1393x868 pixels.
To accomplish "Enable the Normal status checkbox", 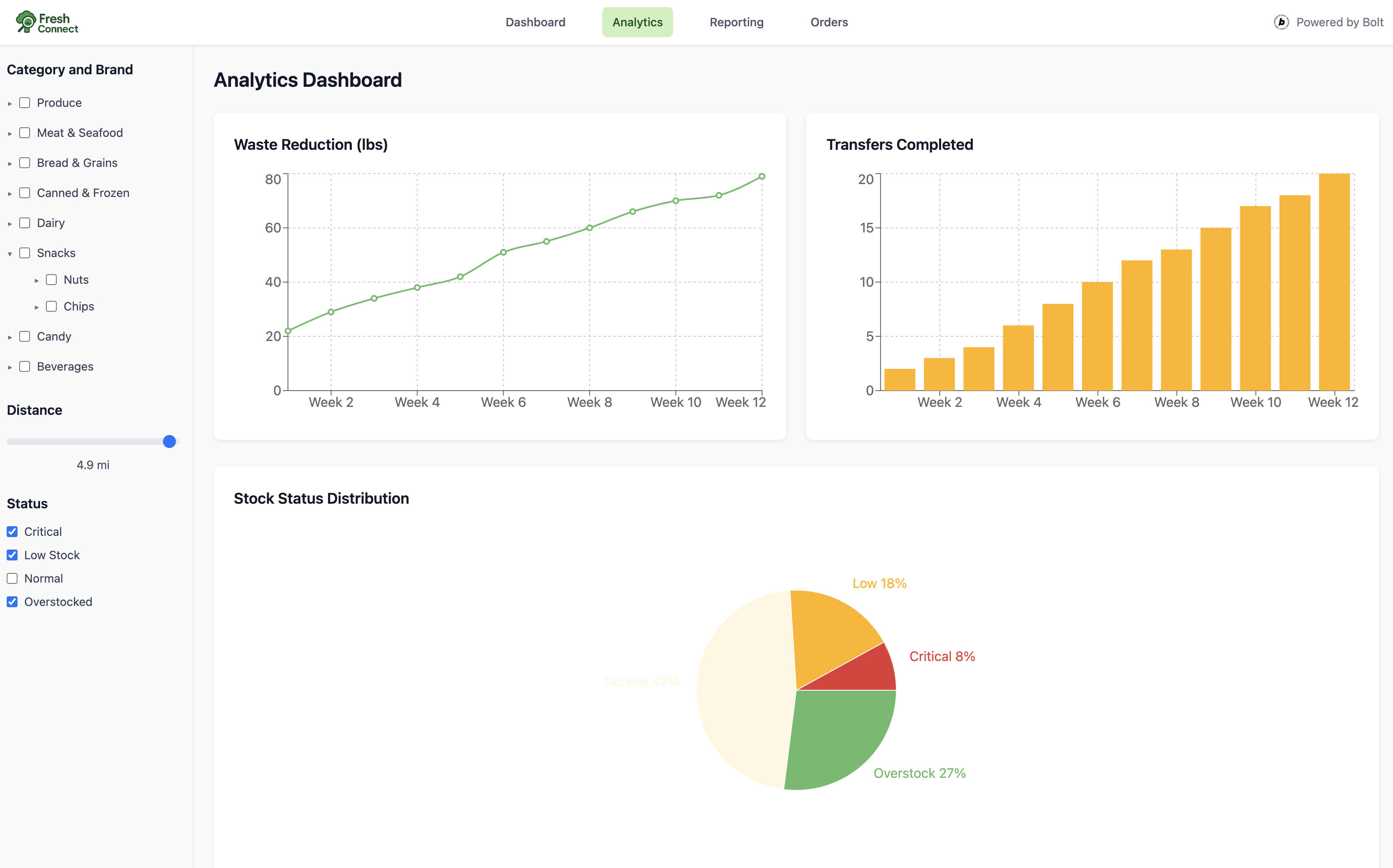I will tap(12, 579).
